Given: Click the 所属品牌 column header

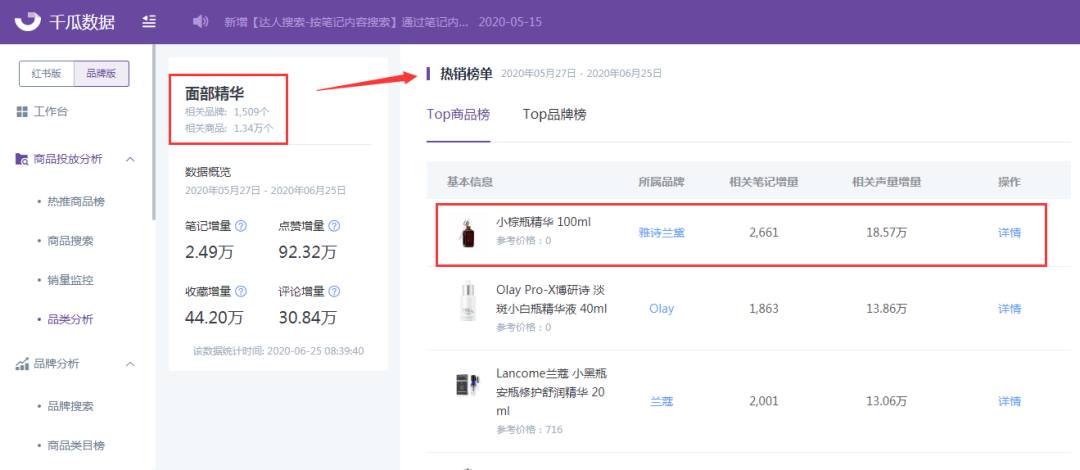Looking at the screenshot, I should click(661, 182).
